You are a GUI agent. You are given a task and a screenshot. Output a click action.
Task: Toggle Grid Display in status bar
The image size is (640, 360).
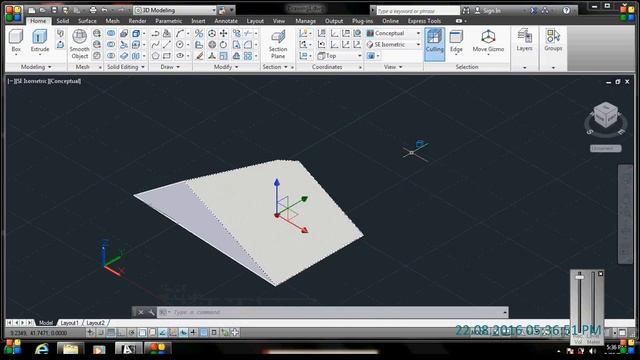coord(111,332)
